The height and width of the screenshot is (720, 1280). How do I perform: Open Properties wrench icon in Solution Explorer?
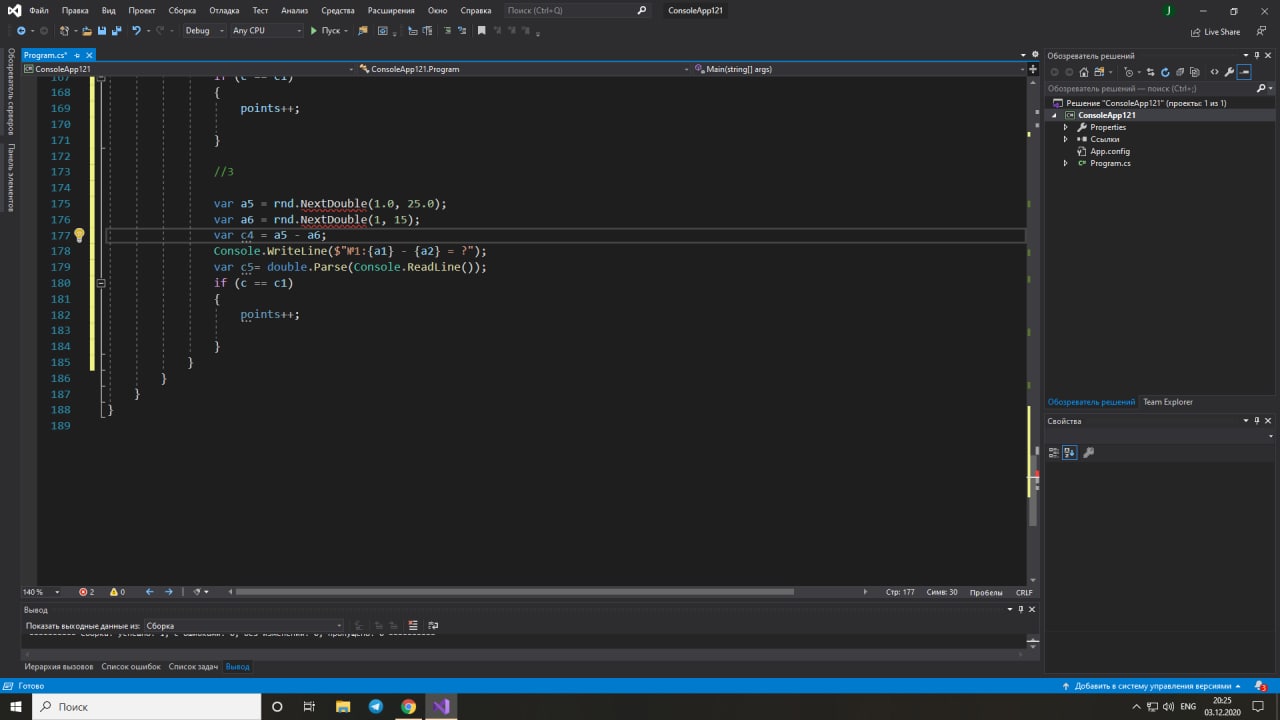[x=1229, y=72]
